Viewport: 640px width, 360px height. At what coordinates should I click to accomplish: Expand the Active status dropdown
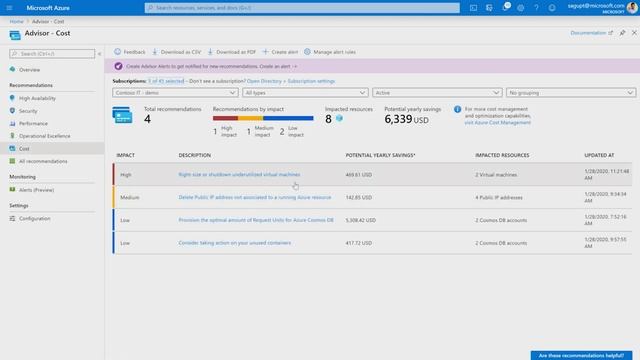(x=437, y=93)
